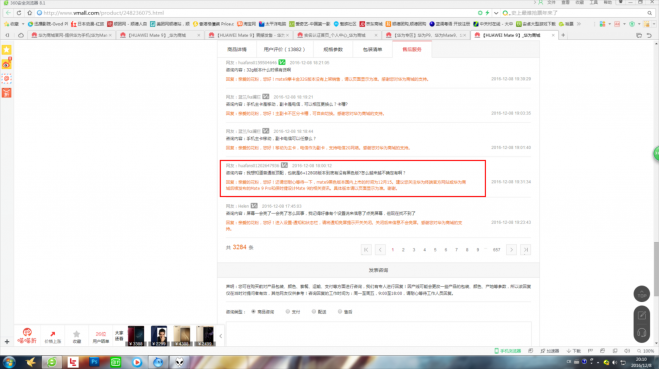Switch to the 华为P9 Mate9 forum tab

[426, 35]
